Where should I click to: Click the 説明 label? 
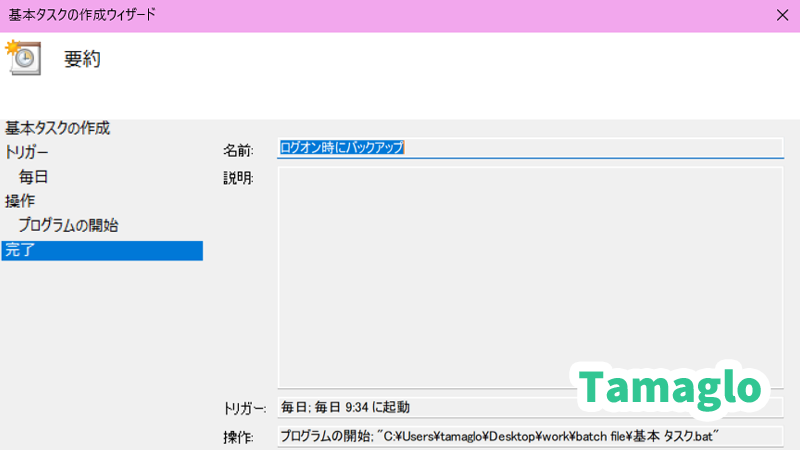click(x=238, y=179)
